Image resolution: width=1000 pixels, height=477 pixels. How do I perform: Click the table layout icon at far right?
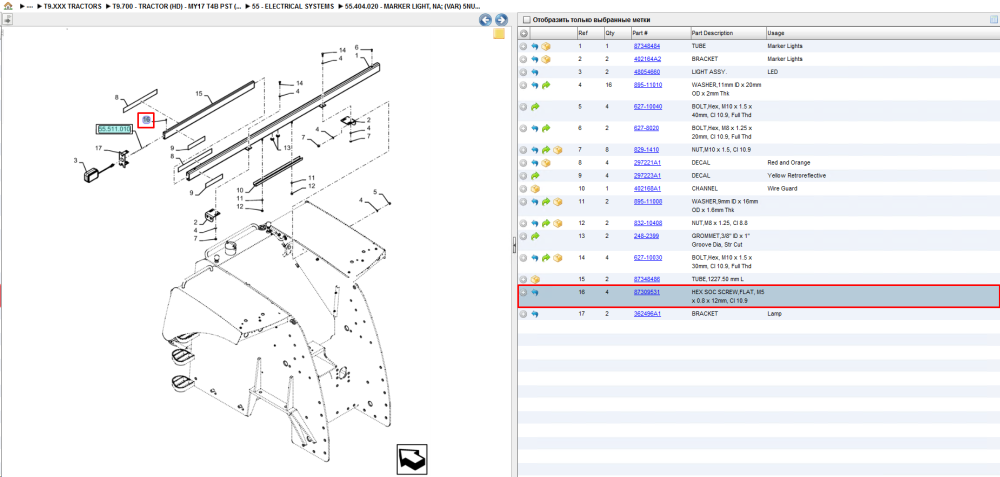[x=993, y=20]
